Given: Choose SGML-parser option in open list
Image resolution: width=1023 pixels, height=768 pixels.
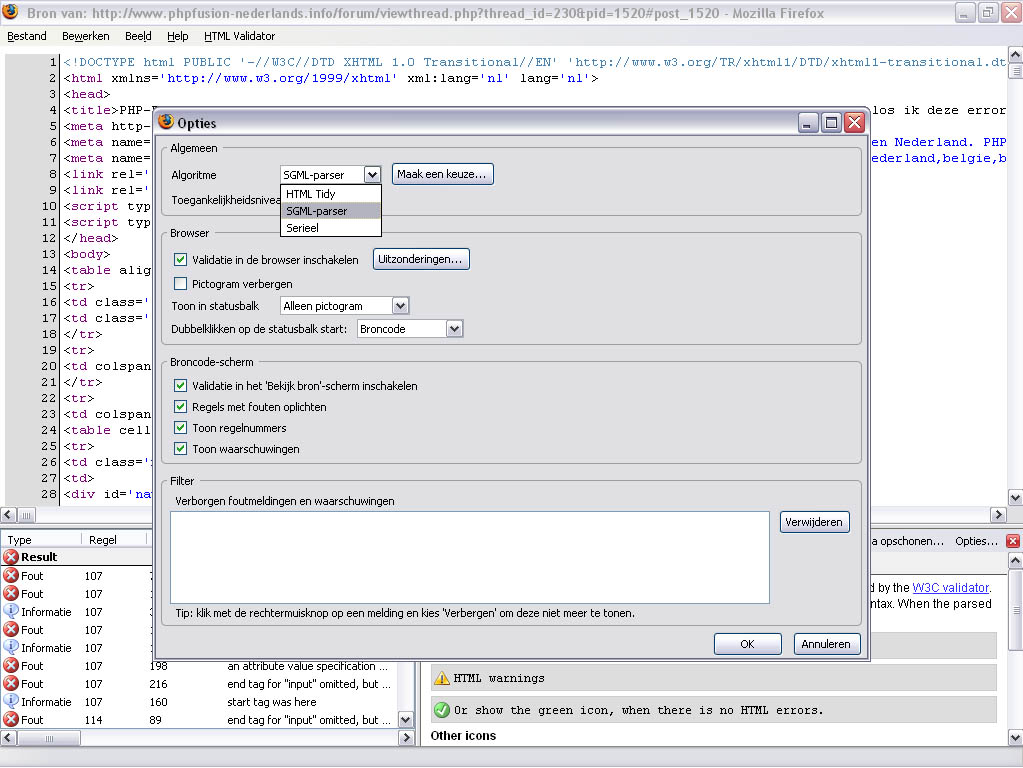Looking at the screenshot, I should [330, 211].
